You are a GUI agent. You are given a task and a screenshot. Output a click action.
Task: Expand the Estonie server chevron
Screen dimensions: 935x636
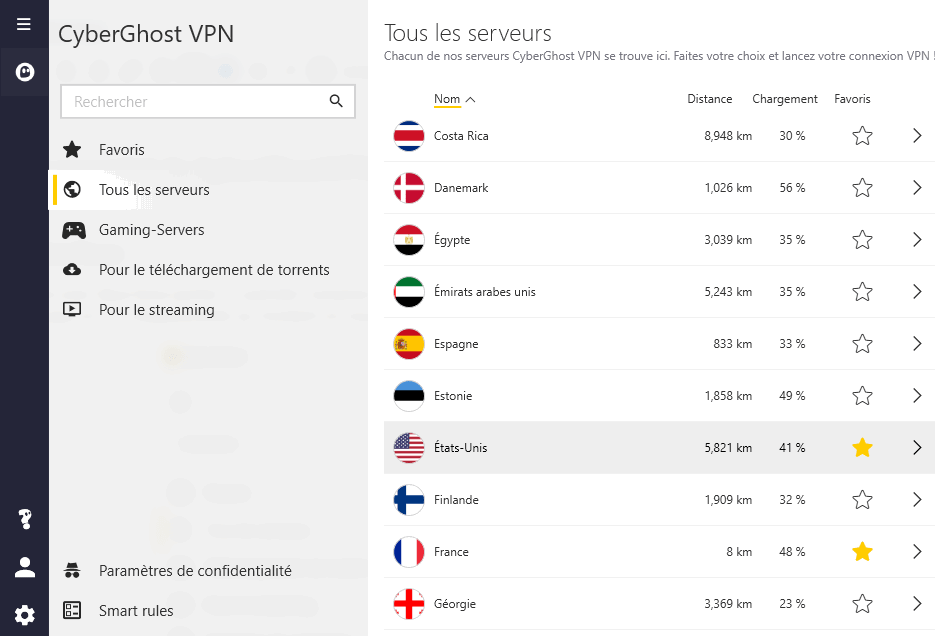917,396
